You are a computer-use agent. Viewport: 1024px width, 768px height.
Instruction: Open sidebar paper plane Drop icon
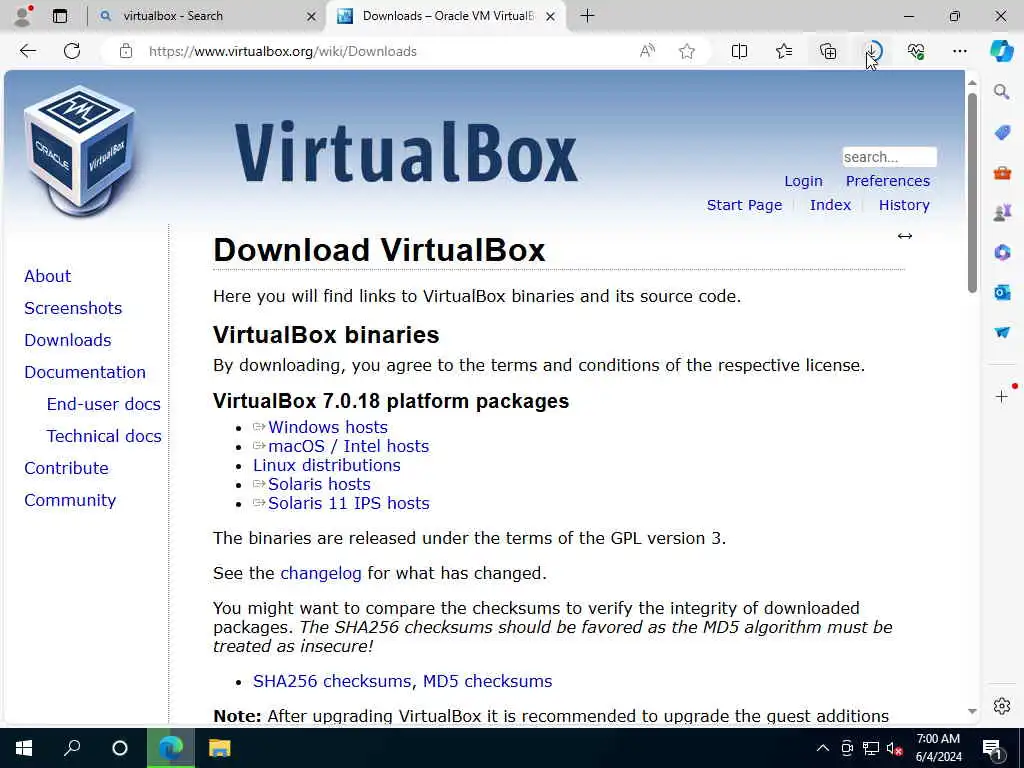coord(1002,332)
